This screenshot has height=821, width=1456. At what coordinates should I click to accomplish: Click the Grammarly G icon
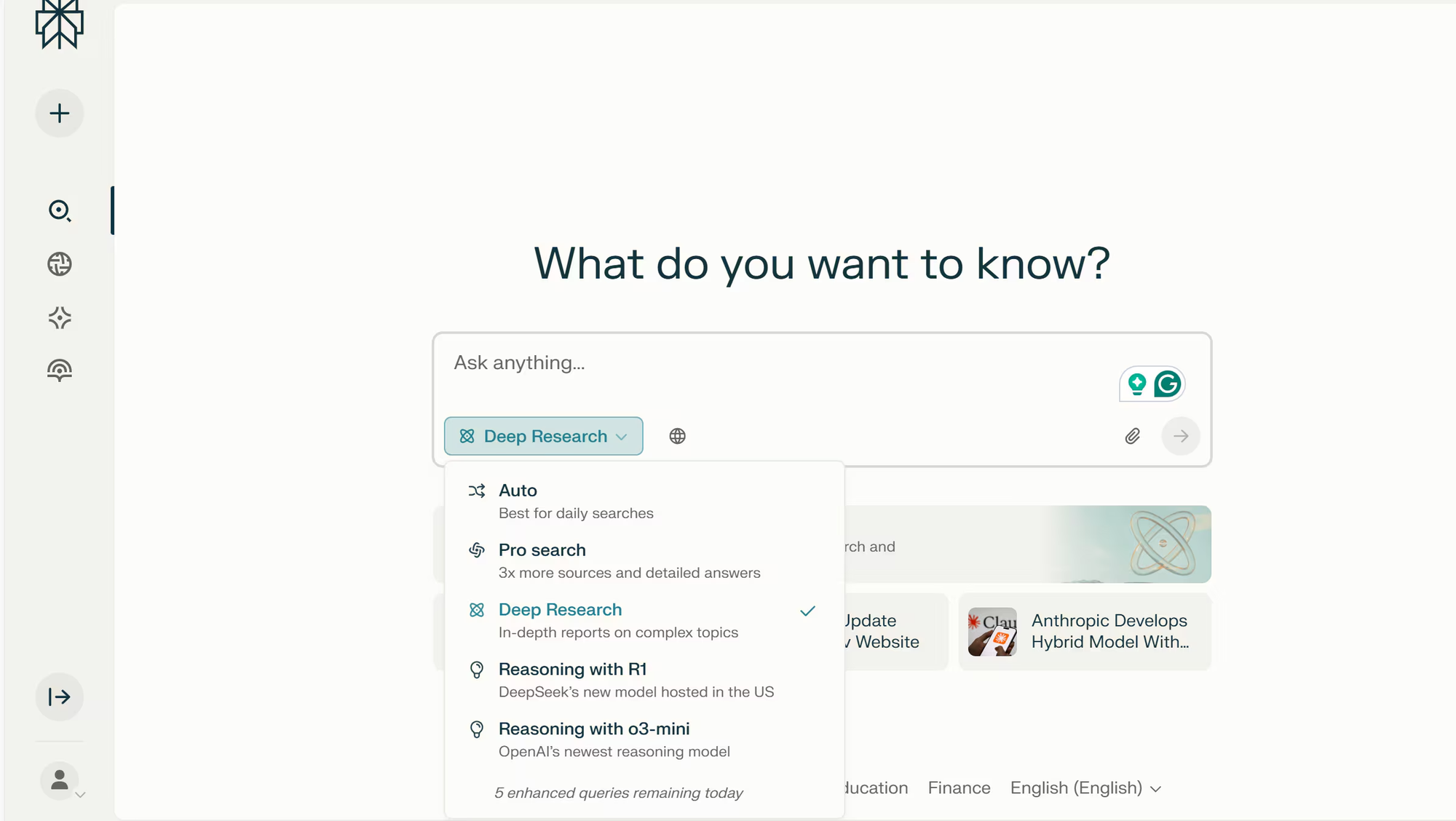(1168, 384)
